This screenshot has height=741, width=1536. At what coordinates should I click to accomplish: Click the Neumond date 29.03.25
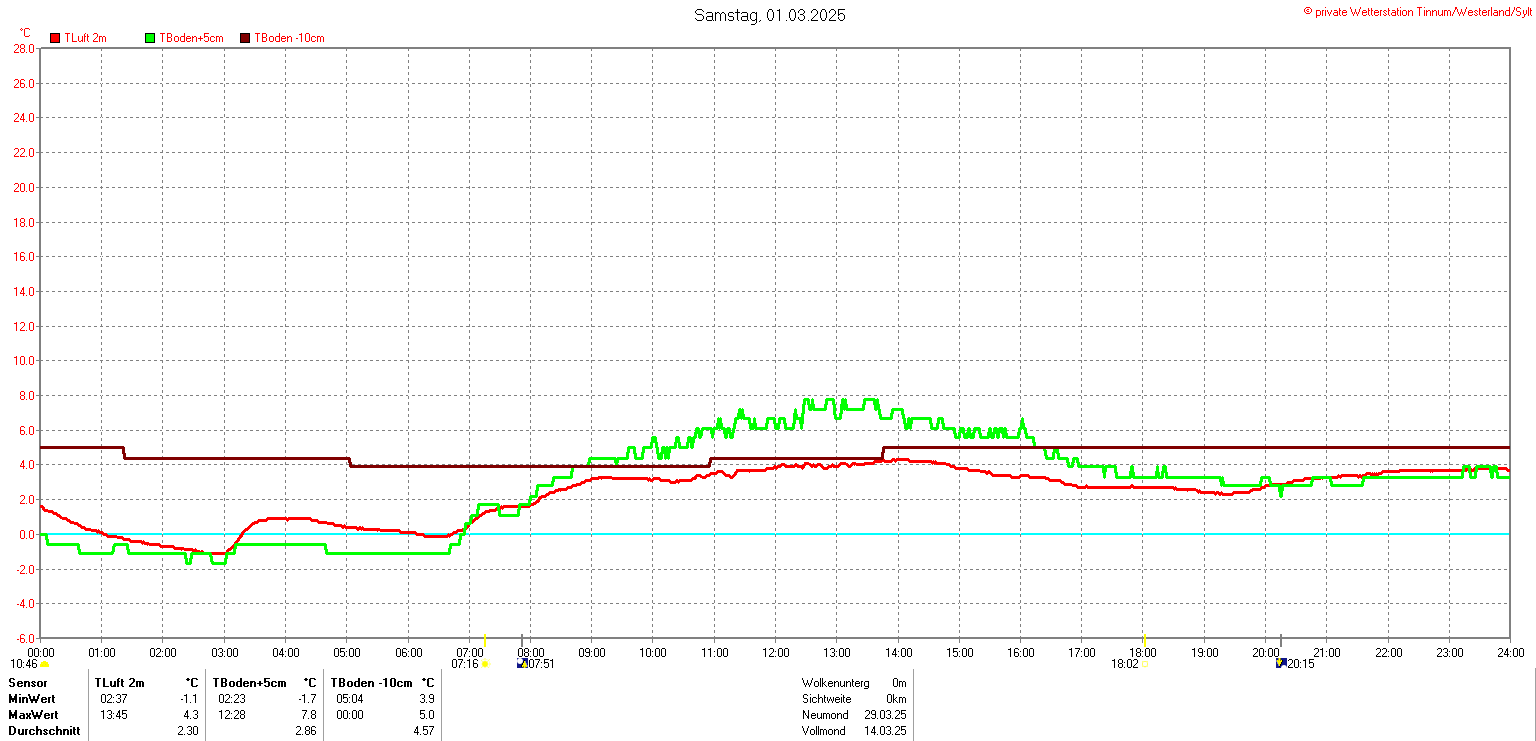[x=886, y=715]
